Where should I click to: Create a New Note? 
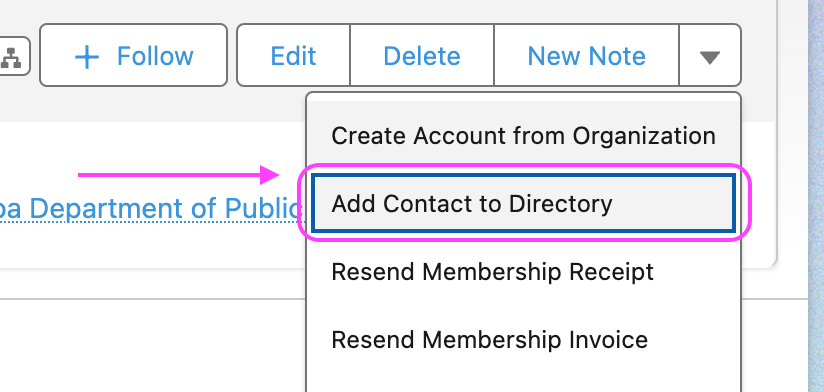(586, 55)
